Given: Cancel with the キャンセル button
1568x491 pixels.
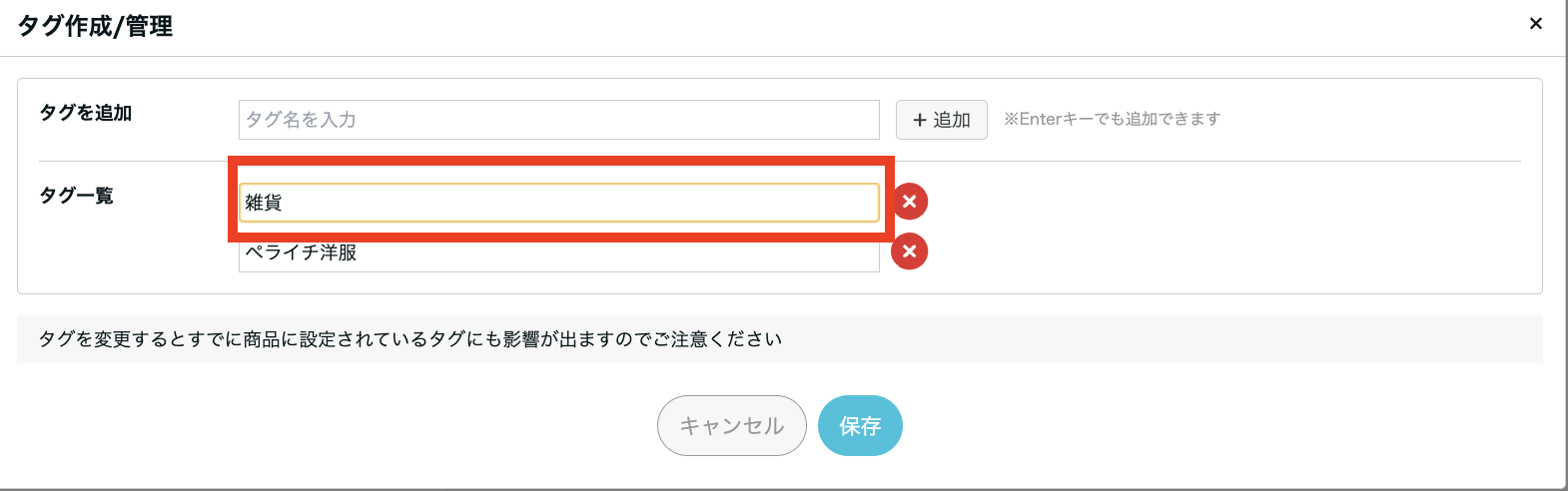Looking at the screenshot, I should pos(731,426).
